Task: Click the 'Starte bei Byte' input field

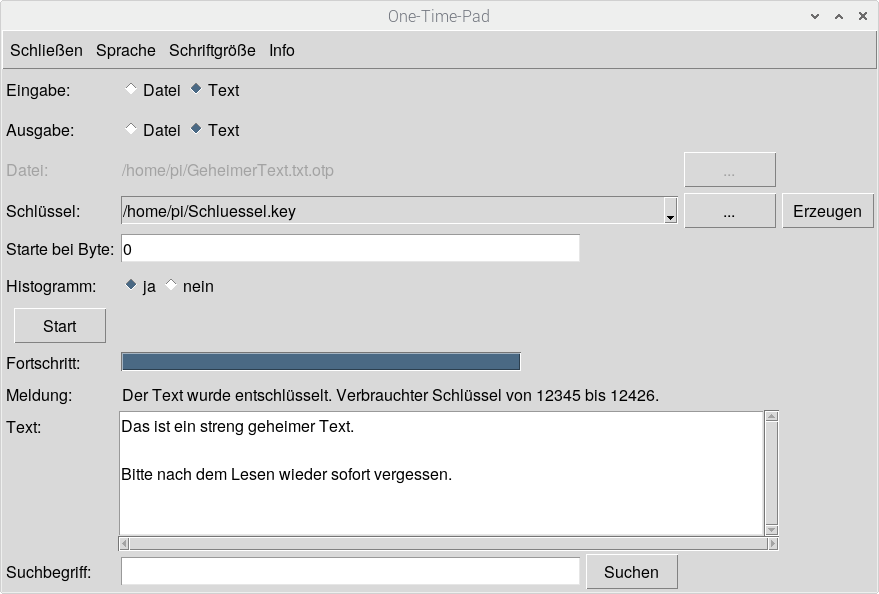Action: (x=350, y=248)
